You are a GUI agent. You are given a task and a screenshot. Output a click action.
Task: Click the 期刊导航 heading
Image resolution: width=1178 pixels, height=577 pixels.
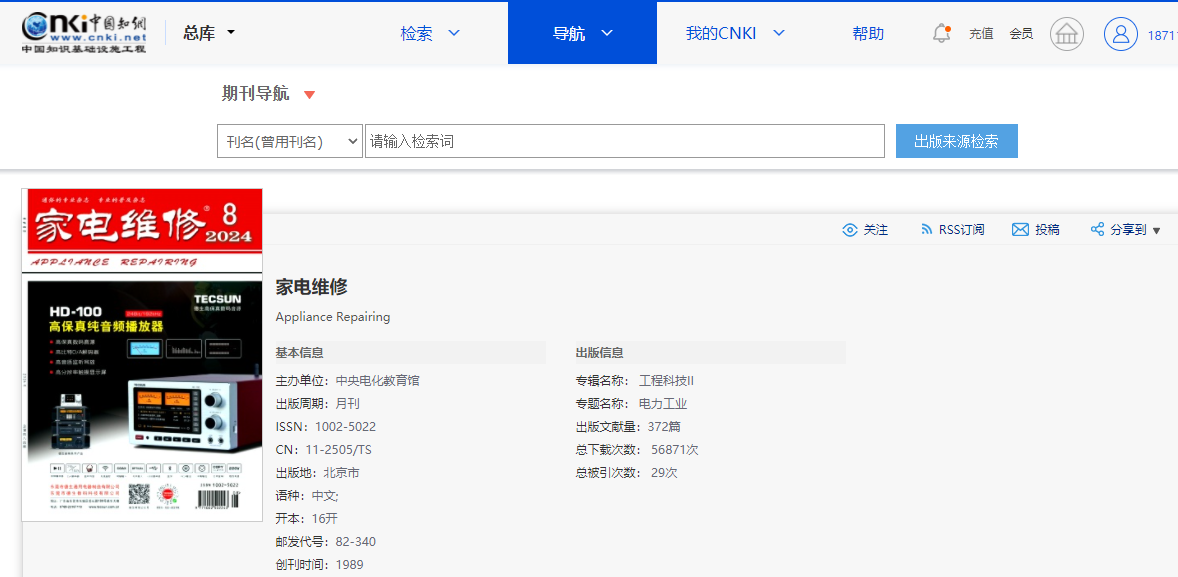coord(255,94)
